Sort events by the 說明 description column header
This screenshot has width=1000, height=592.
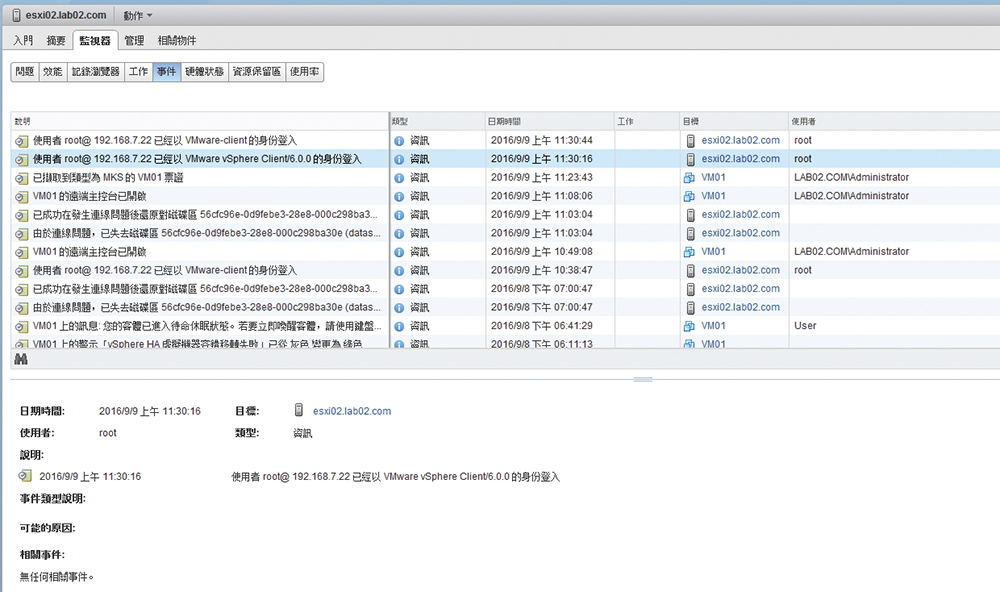pyautogui.click(x=200, y=121)
